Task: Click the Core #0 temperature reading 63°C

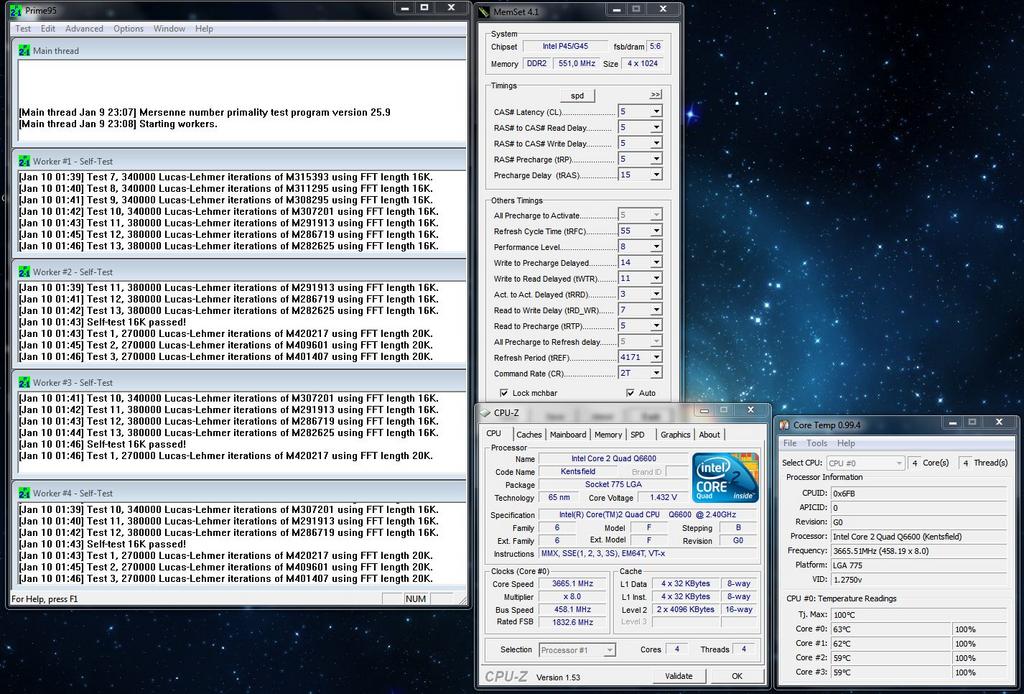Action: click(x=890, y=629)
